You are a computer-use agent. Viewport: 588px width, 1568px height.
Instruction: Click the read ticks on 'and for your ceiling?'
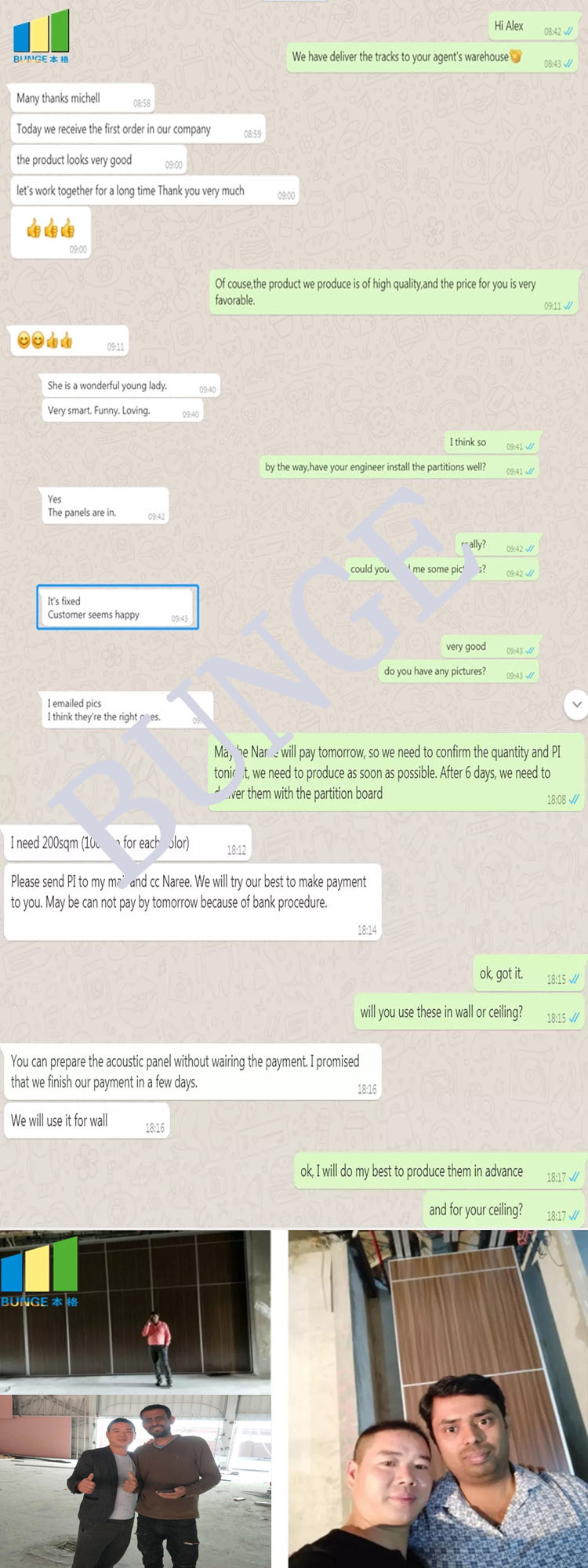574,1216
